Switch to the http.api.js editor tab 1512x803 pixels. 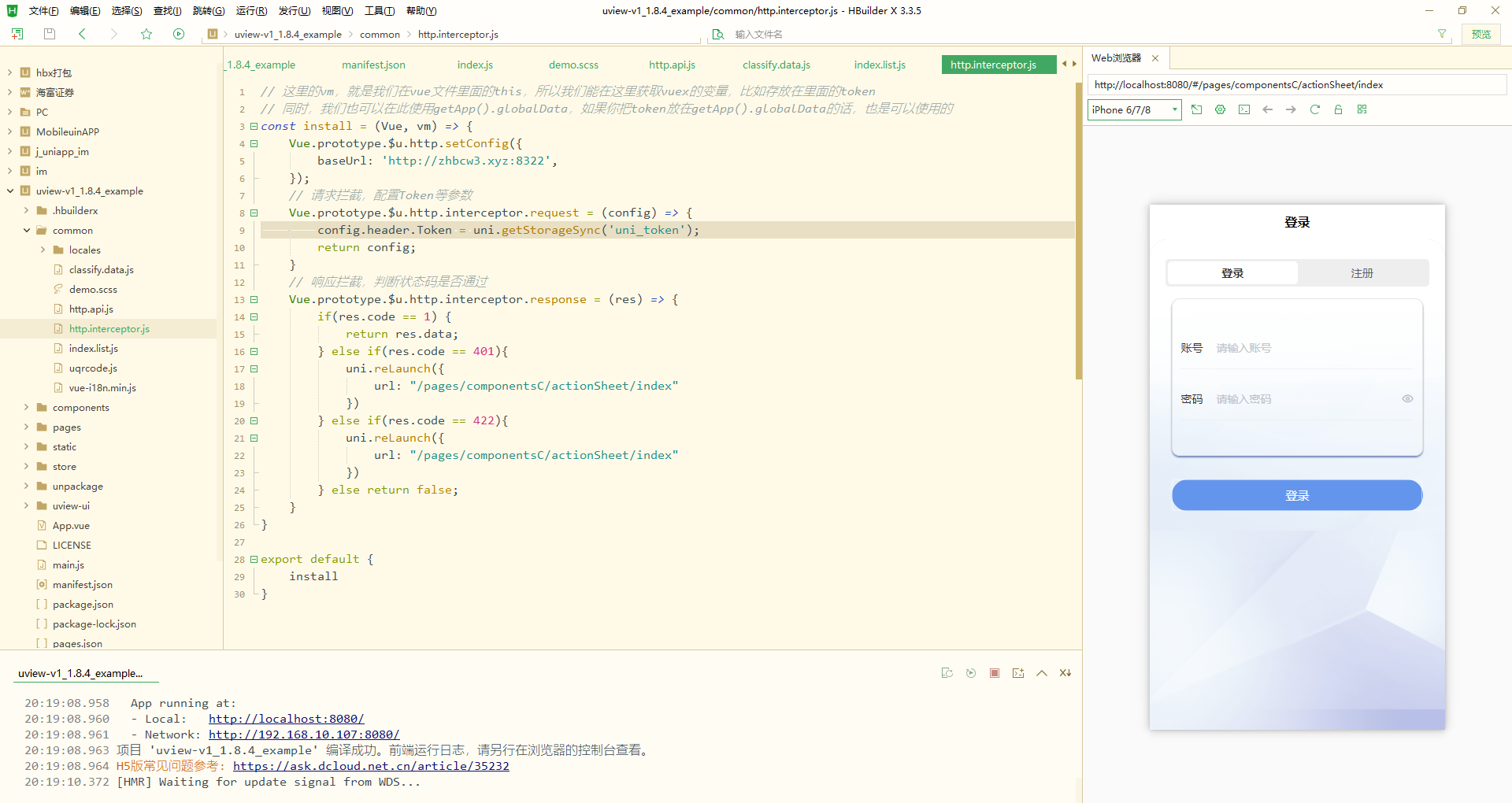click(672, 65)
